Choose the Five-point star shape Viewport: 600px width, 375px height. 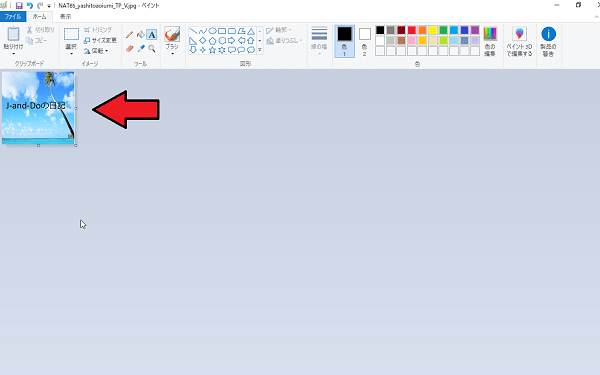(212, 50)
